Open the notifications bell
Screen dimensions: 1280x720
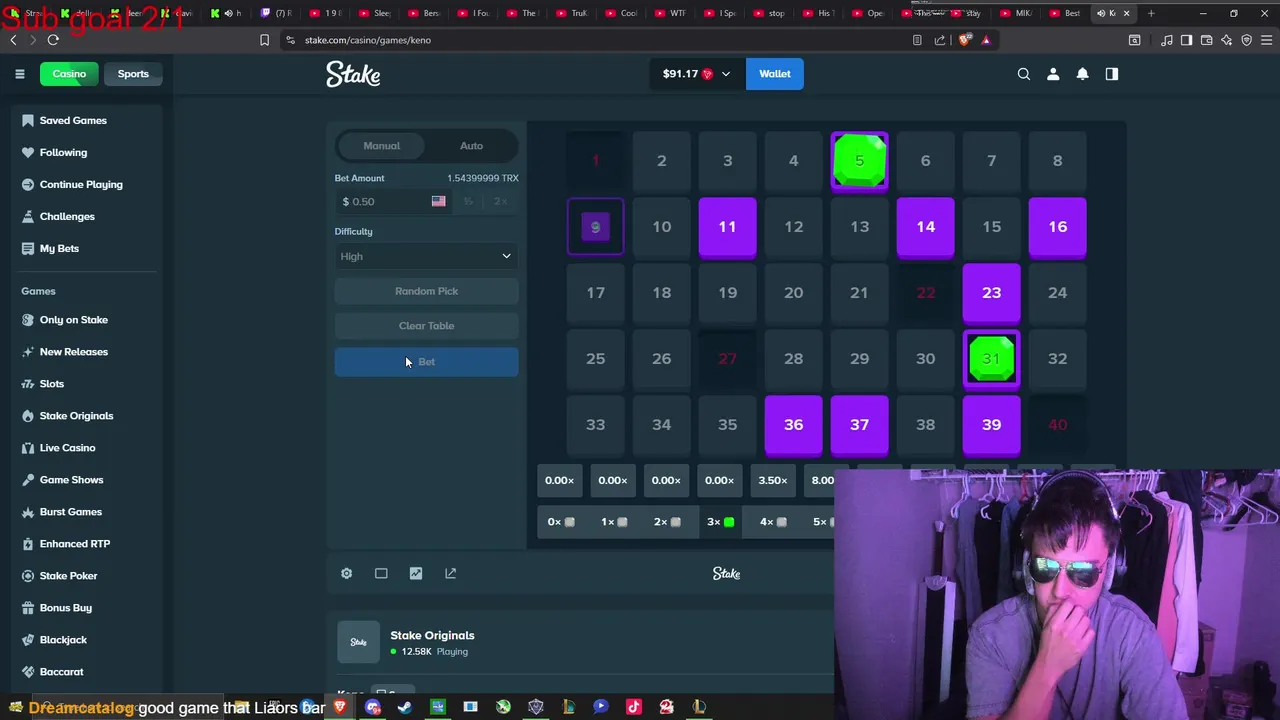point(1082,74)
